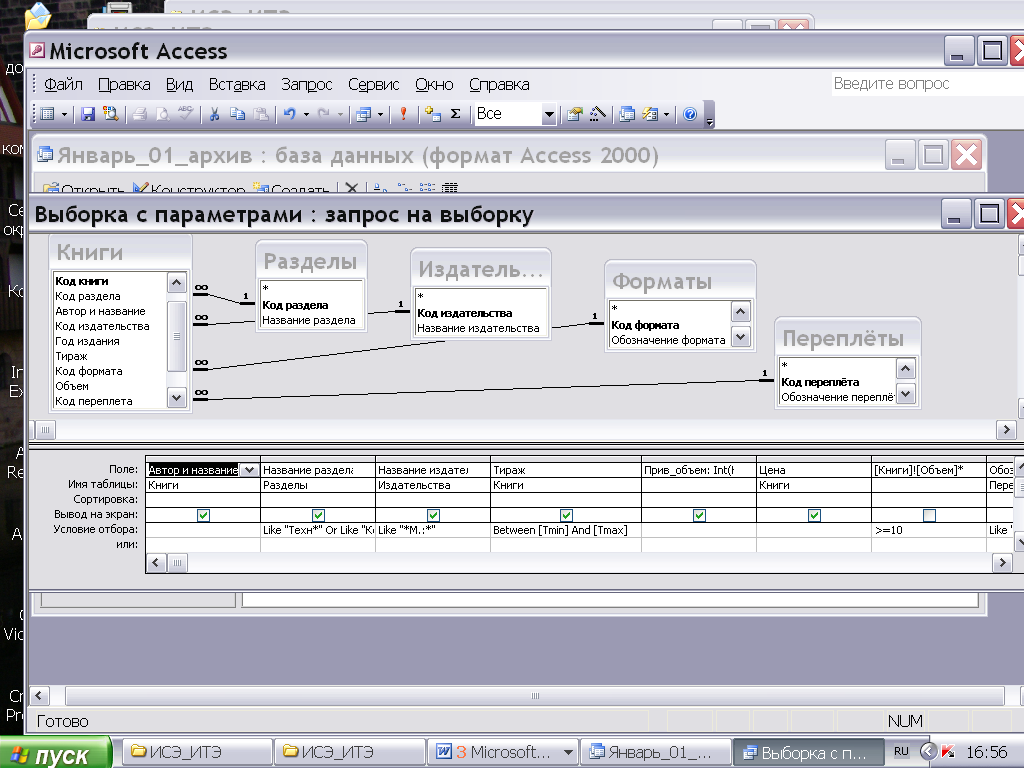Click the delete X icon in database window

[351, 188]
